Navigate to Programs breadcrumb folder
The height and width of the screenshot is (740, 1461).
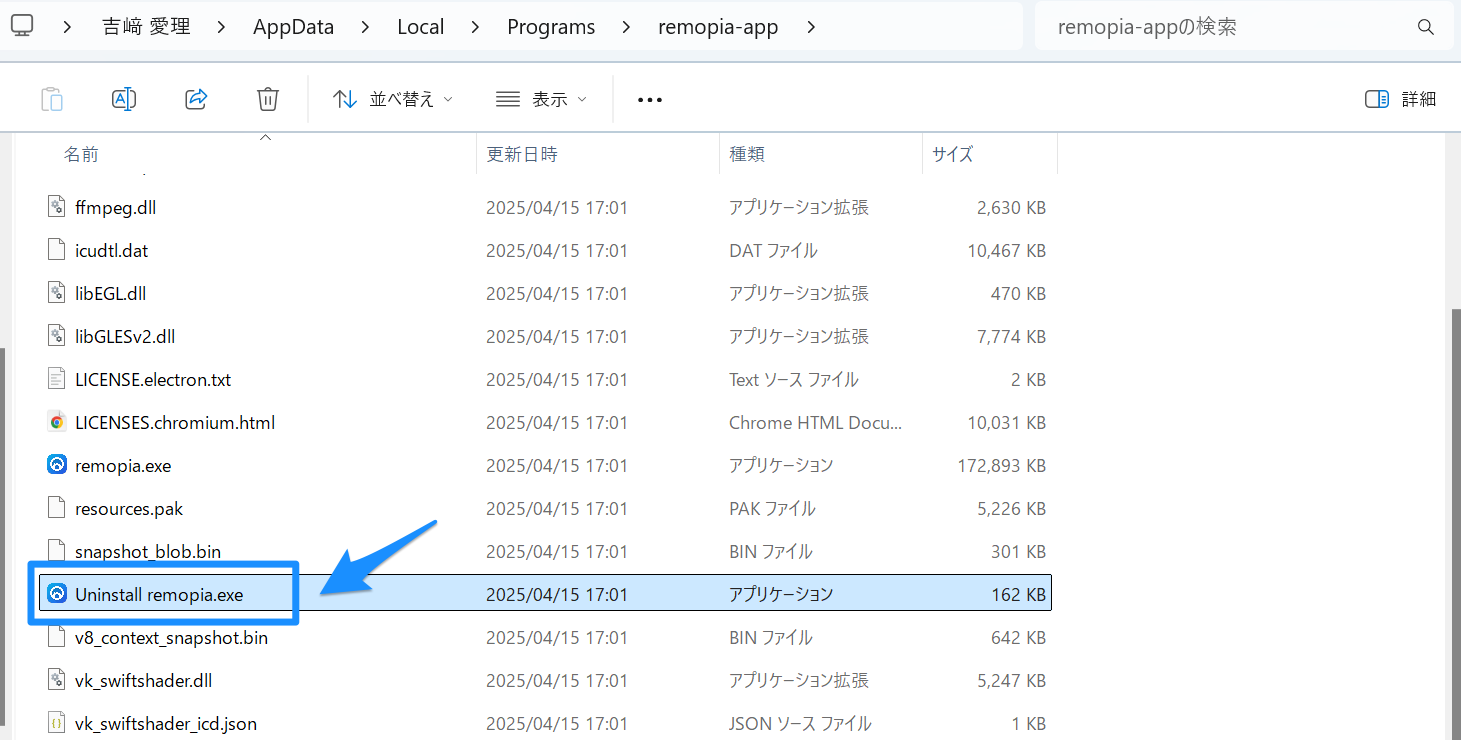tap(551, 27)
